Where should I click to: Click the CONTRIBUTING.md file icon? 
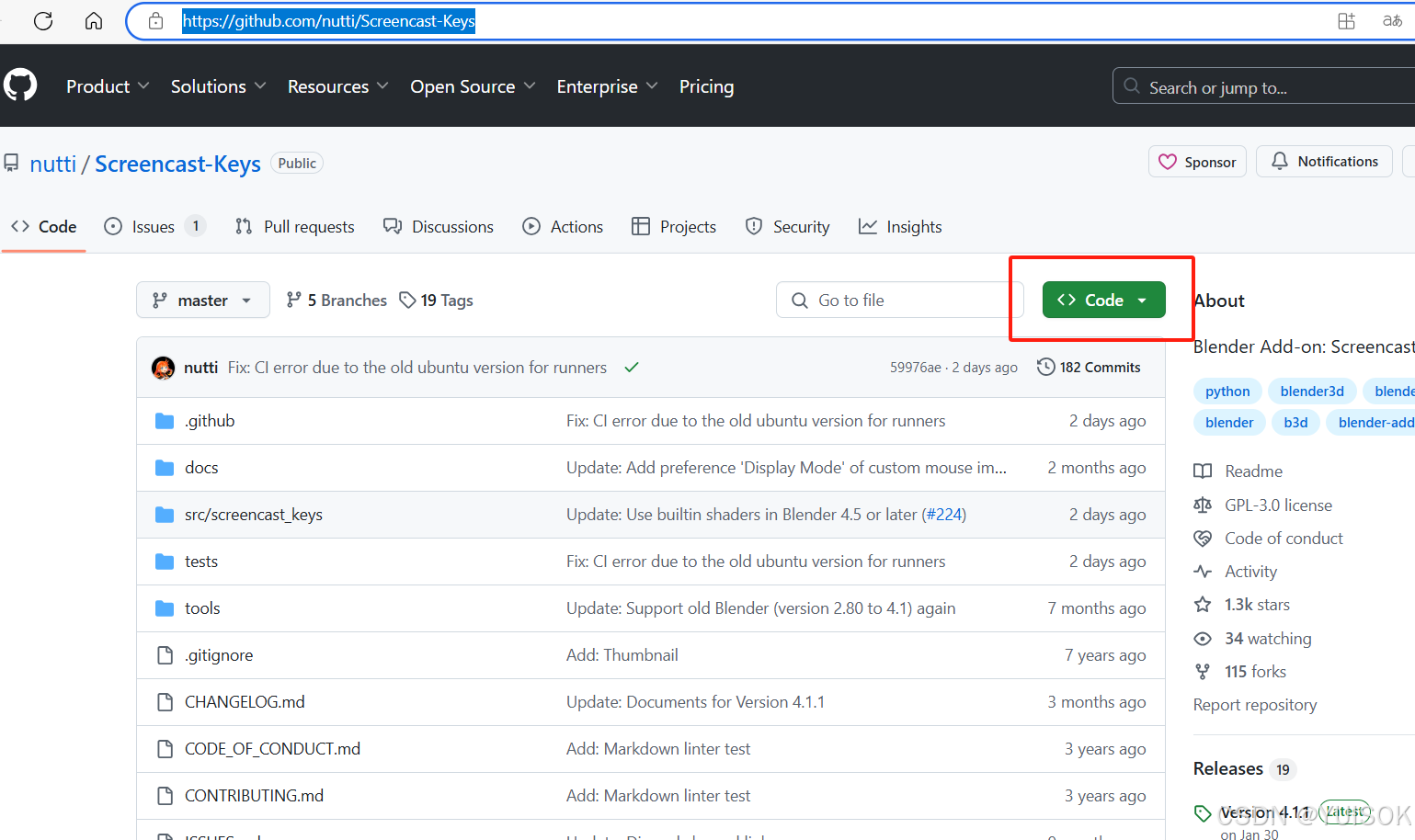[165, 796]
